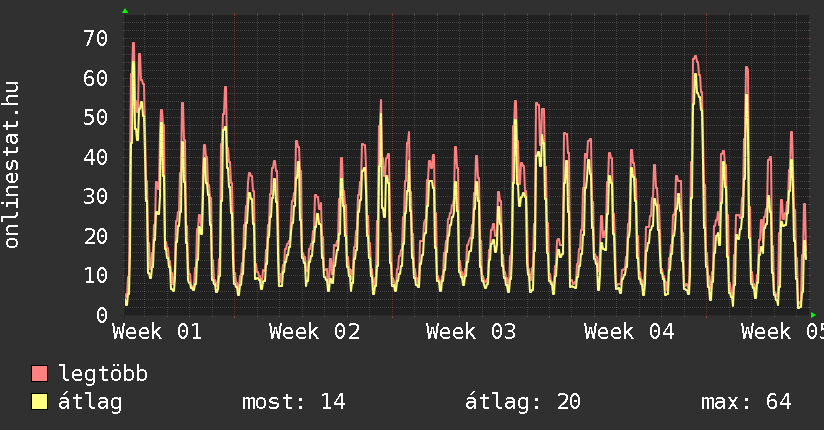Viewport: 824px width, 430px height.
Task: Click the 'max: 64' statistic
Action: click(746, 402)
